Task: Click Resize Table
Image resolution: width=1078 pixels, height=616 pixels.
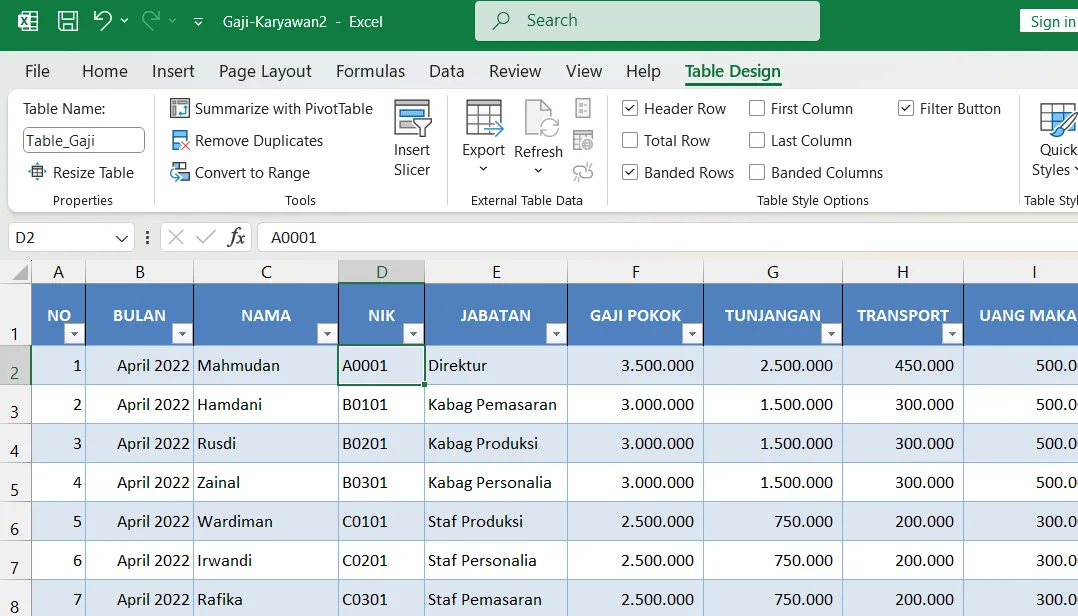Action: [x=81, y=173]
